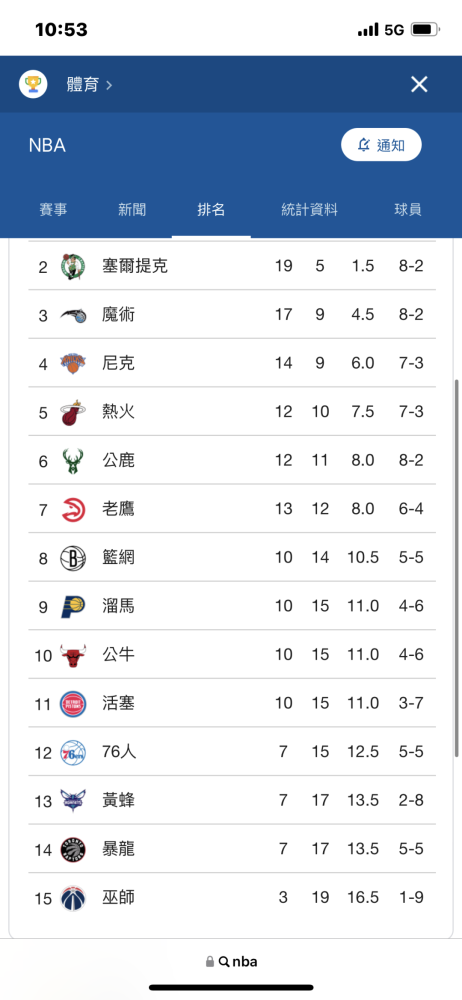
Task: Close the sports panel with X
Action: (x=419, y=84)
